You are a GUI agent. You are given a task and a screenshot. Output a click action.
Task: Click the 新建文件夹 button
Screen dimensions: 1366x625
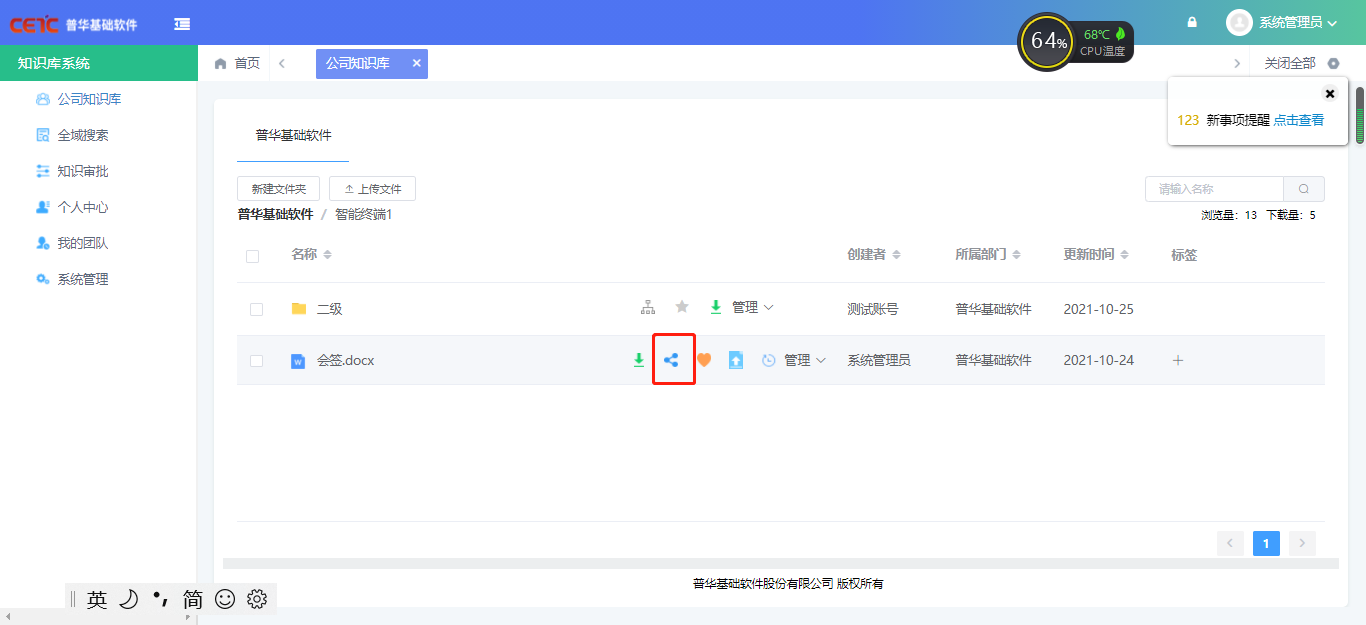pyautogui.click(x=278, y=189)
